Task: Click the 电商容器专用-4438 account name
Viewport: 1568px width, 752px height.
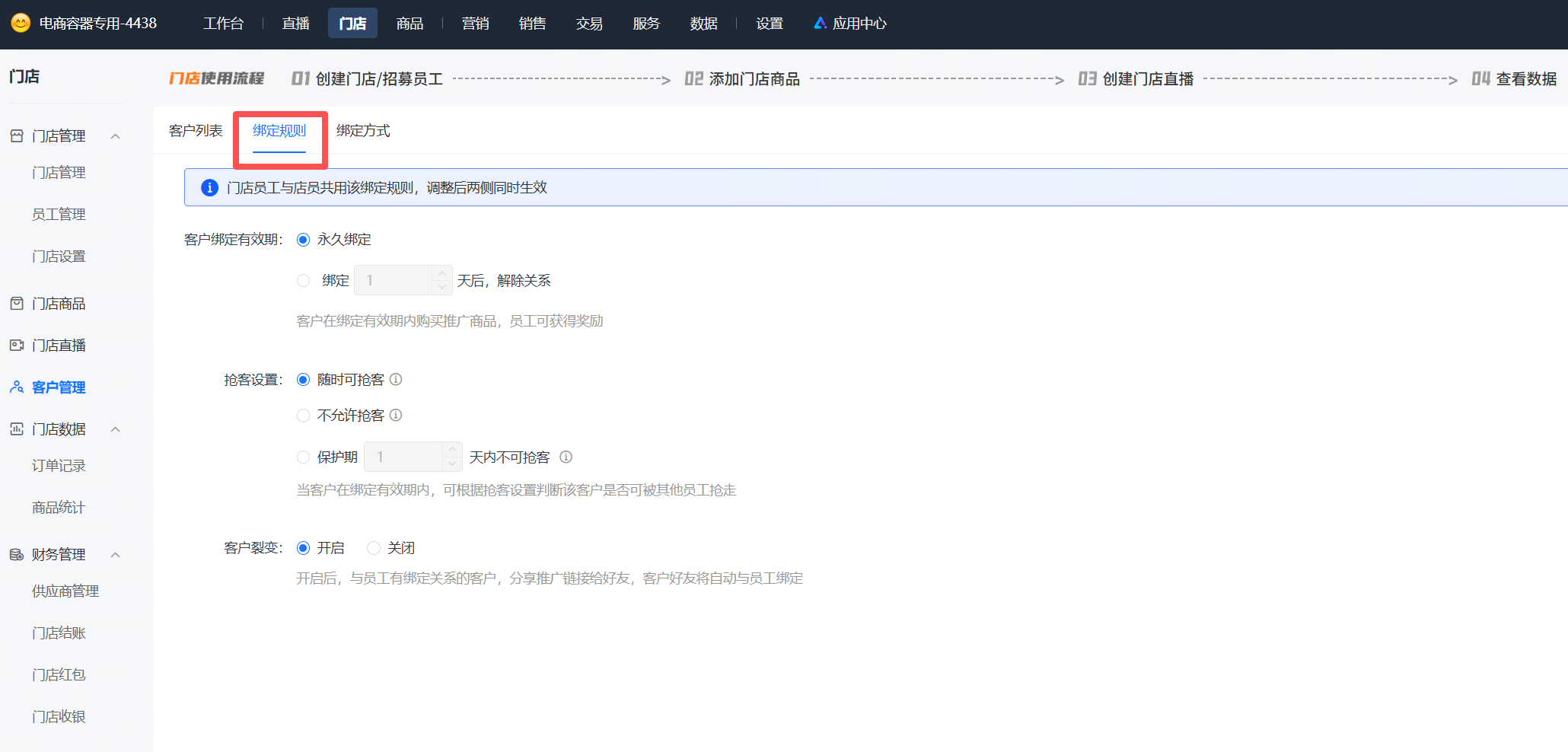Action: click(x=98, y=24)
